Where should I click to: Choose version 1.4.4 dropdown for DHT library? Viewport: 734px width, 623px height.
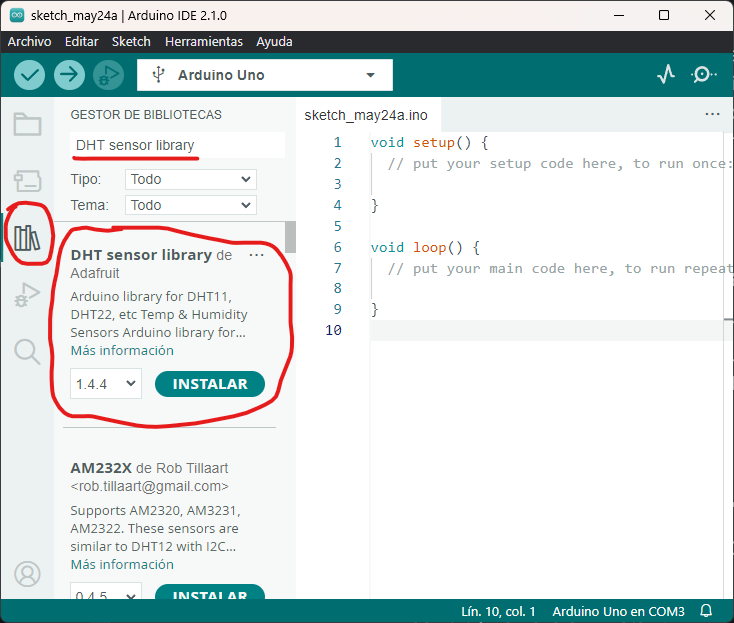[105, 384]
